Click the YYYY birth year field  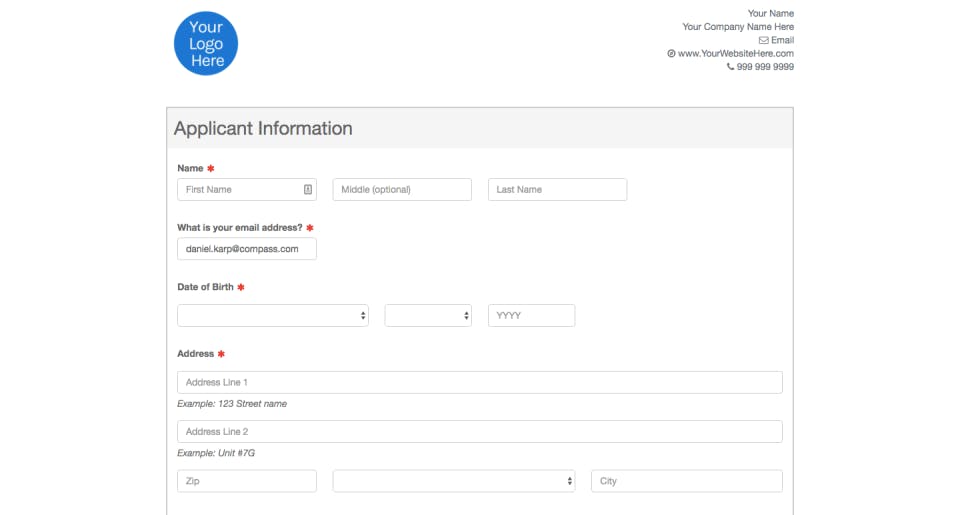pyautogui.click(x=531, y=315)
